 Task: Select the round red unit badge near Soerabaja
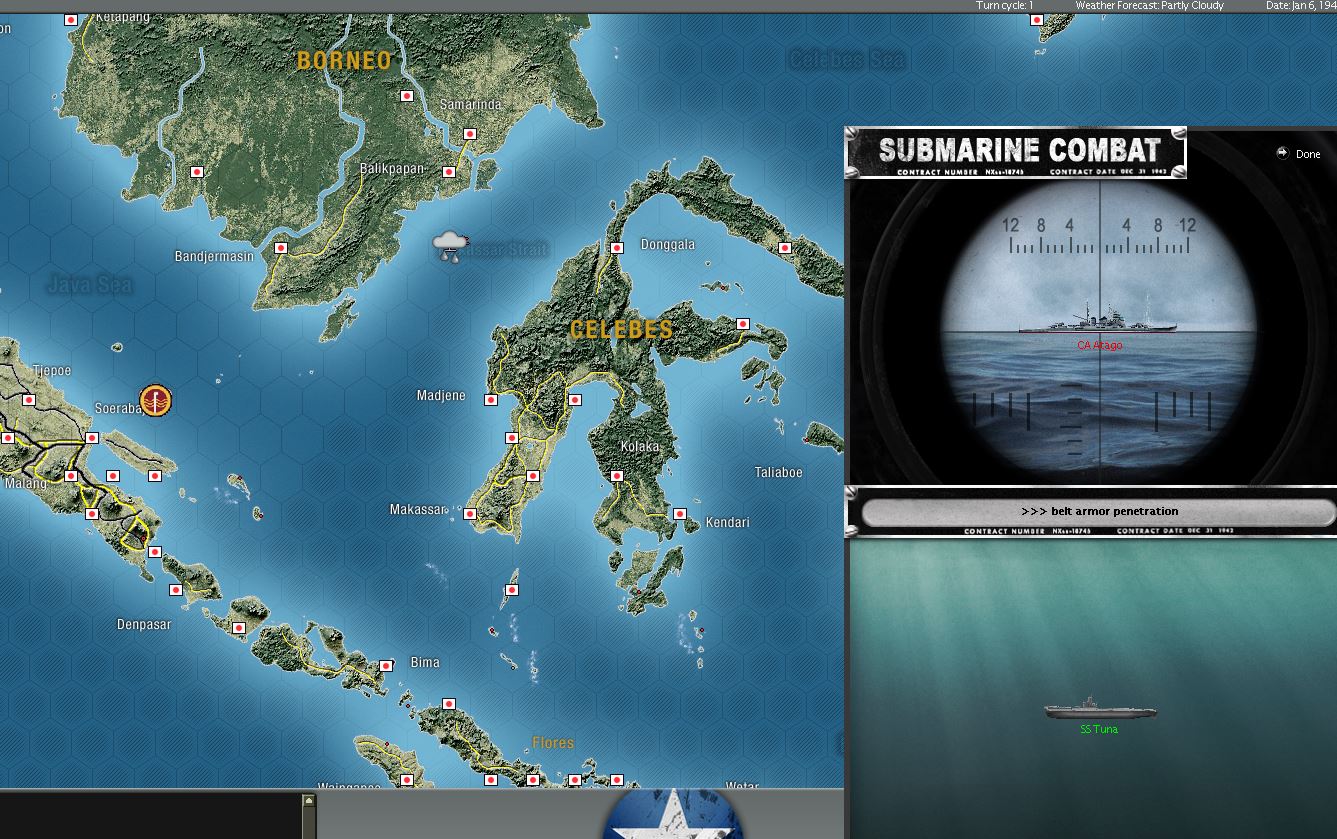click(156, 401)
